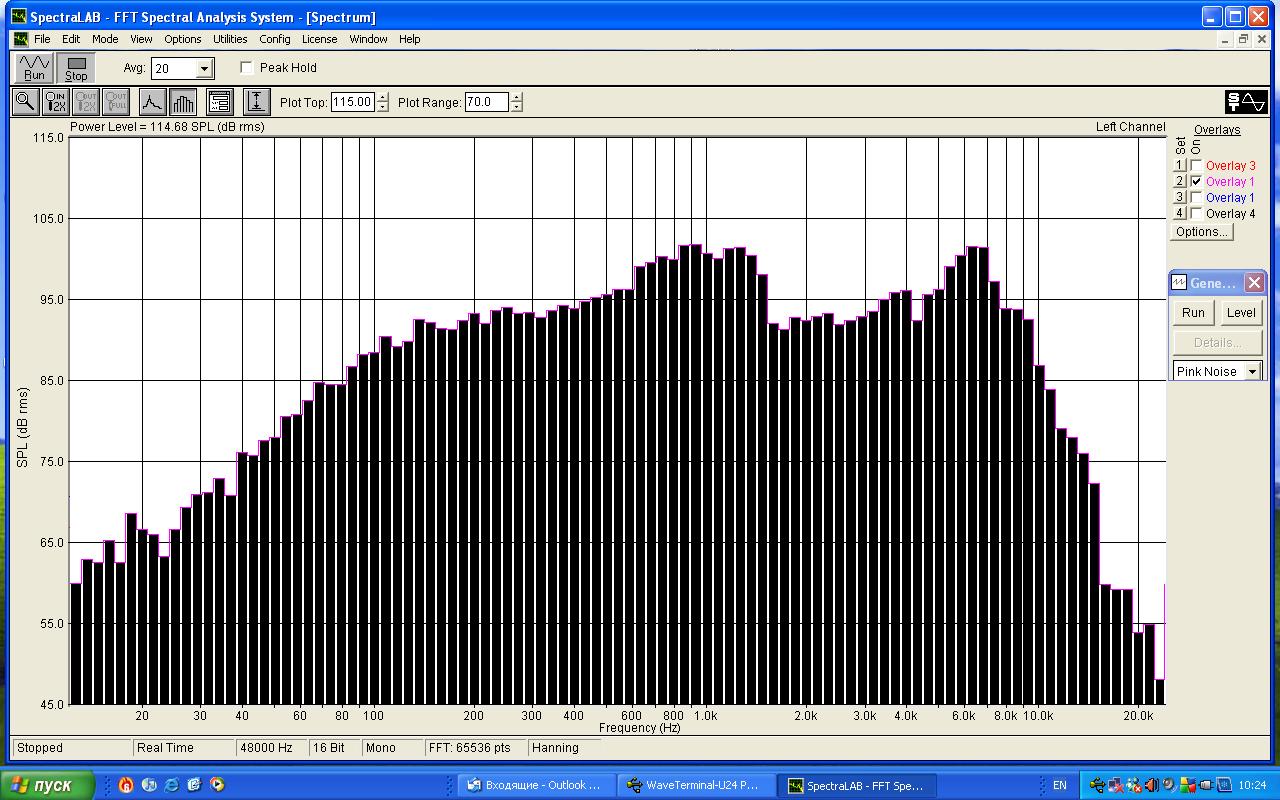Click the signal generator sine icon
The height and width of the screenshot is (800, 1280).
coord(1246,101)
